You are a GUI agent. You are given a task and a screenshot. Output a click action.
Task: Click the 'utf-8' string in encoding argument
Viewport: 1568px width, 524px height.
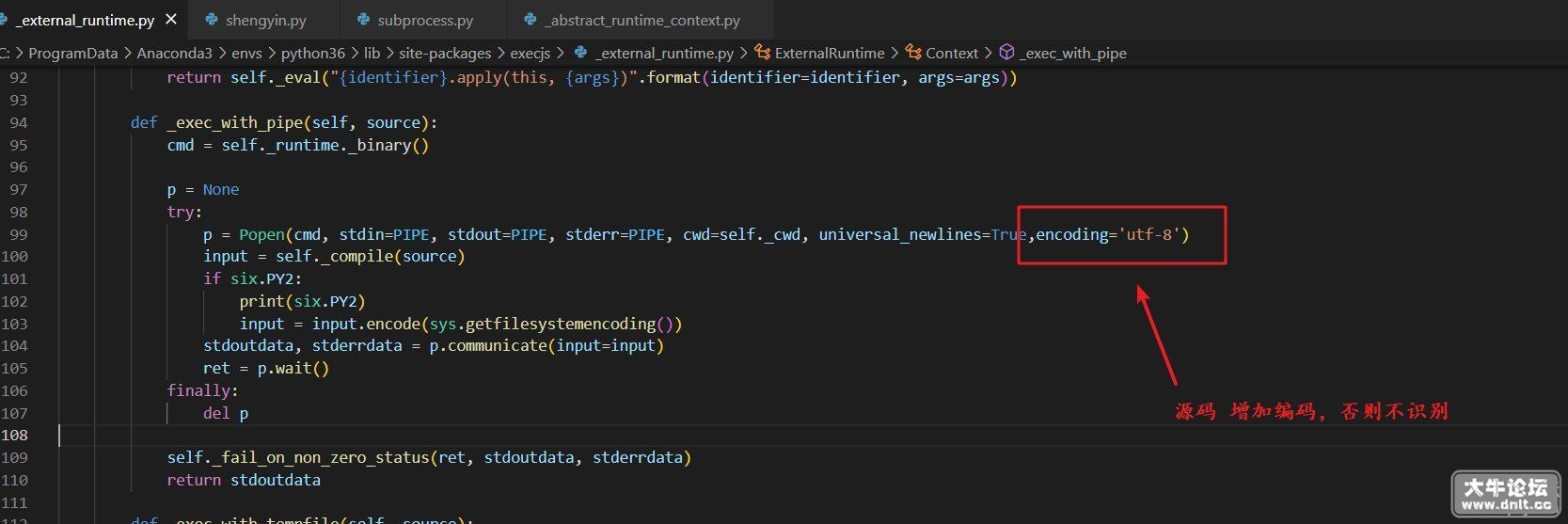(1149, 234)
